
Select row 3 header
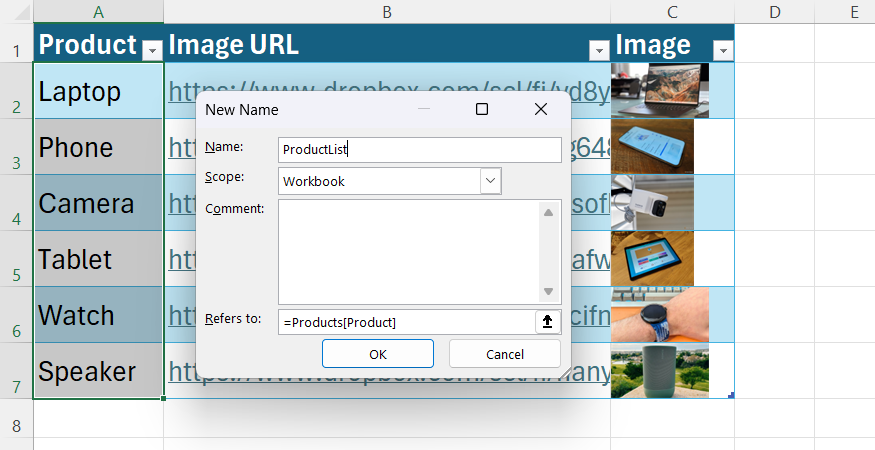coord(17,147)
